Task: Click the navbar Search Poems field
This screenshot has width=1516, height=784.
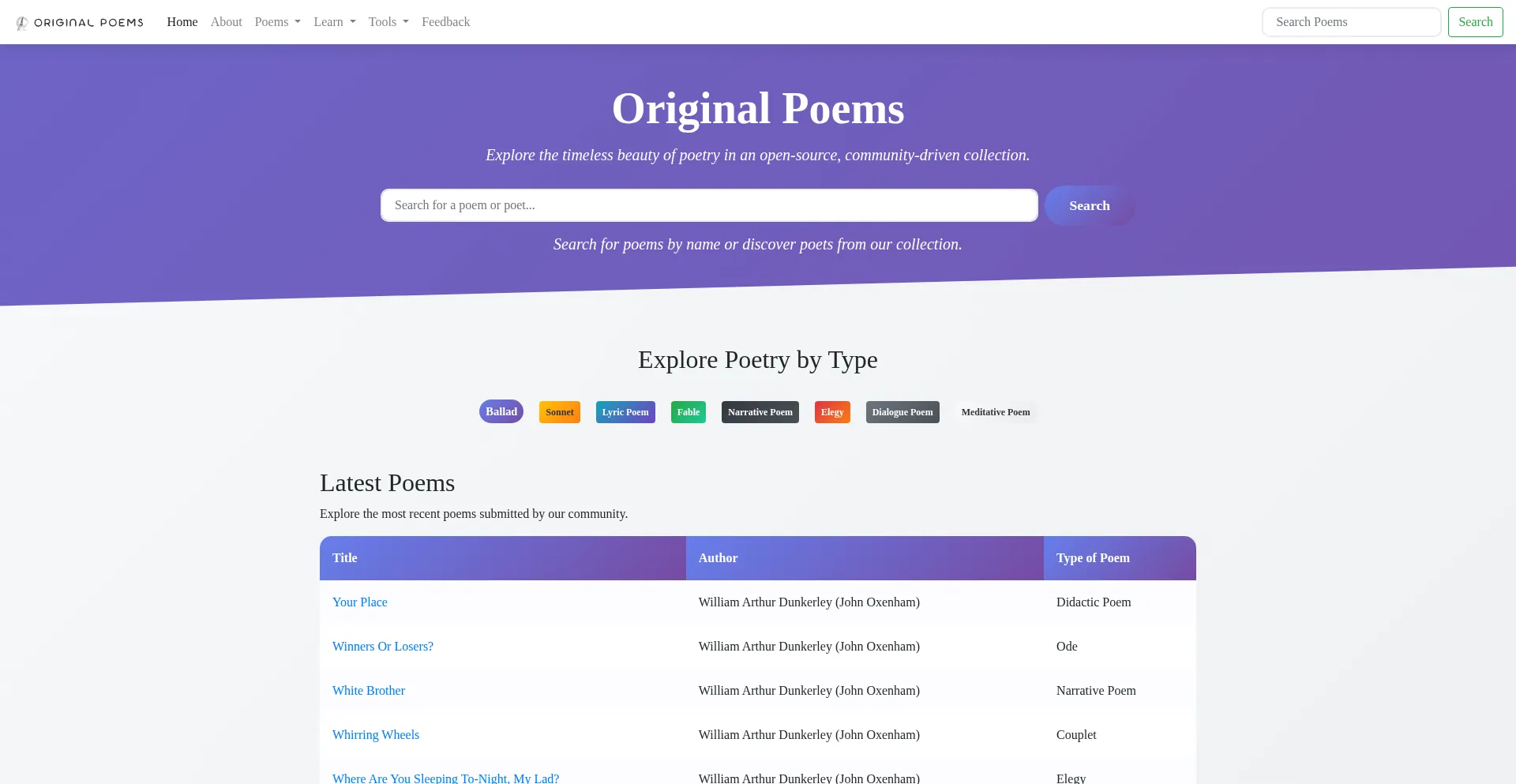Action: pyautogui.click(x=1351, y=22)
